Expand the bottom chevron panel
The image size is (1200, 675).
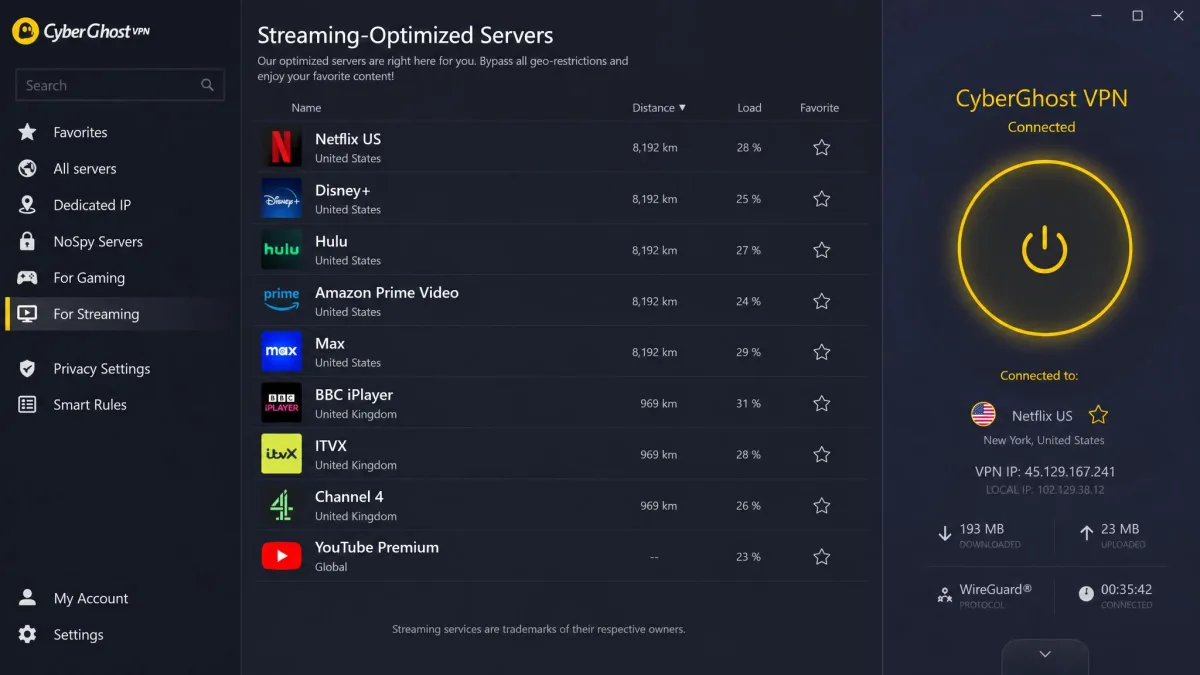[x=1045, y=655]
